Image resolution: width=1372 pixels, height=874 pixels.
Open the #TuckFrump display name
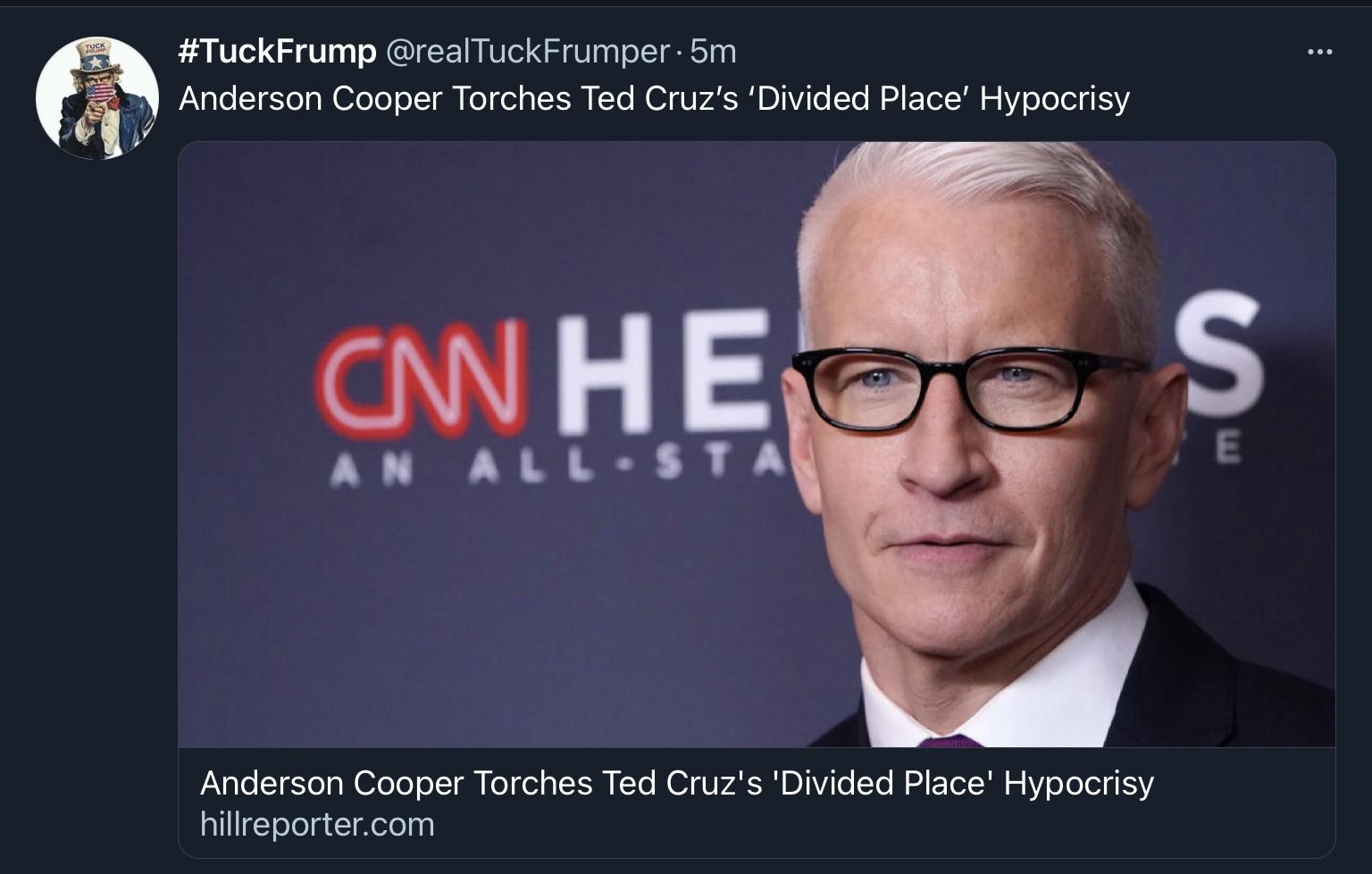coord(273,51)
